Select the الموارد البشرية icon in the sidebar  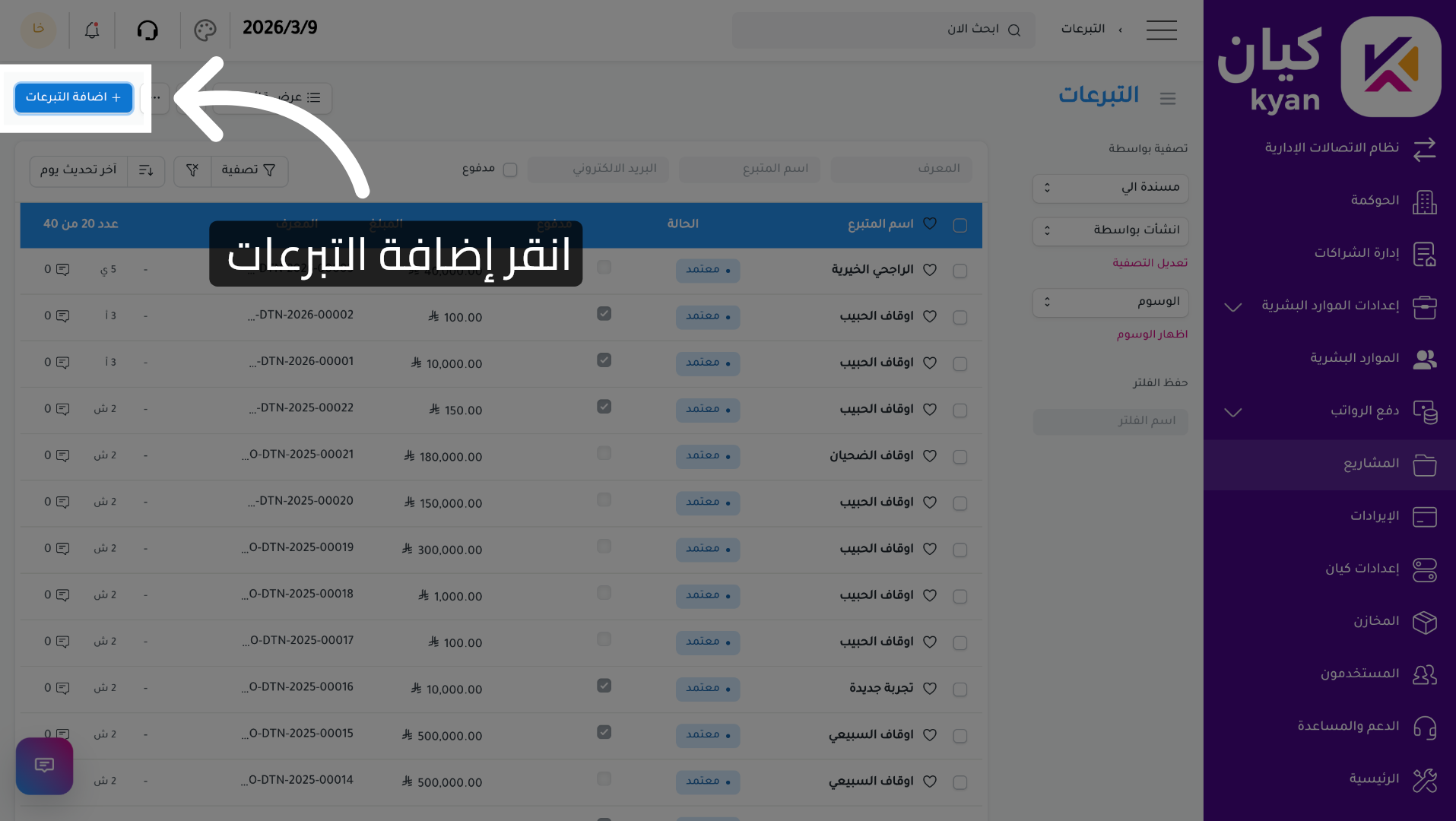pos(1425,358)
